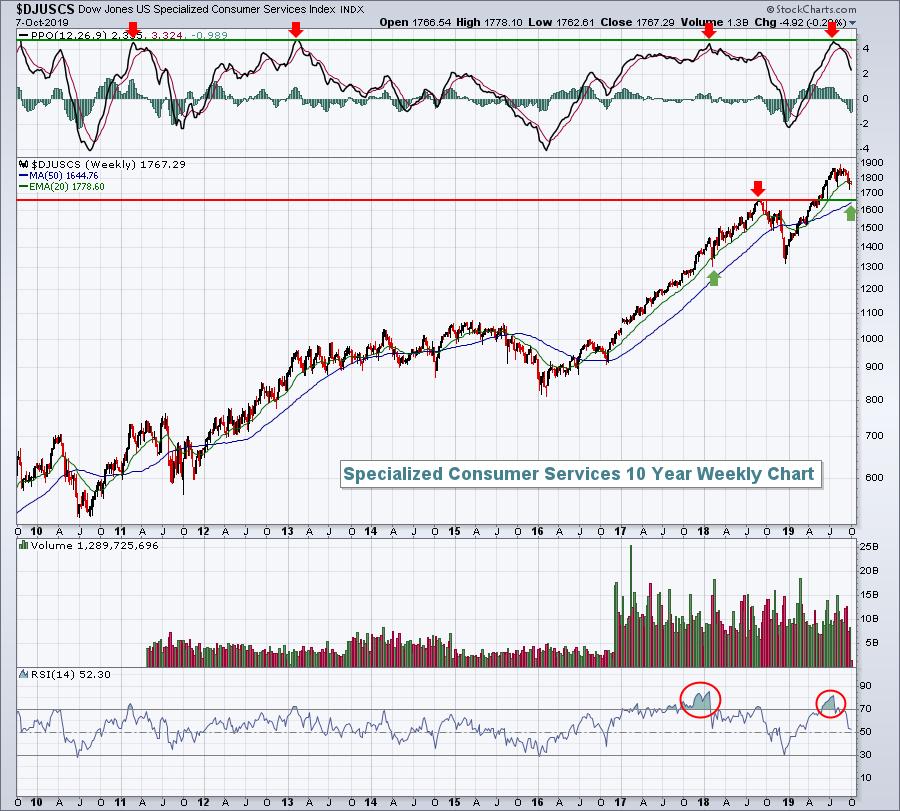The height and width of the screenshot is (811, 900).
Task: Click the green line marker before EMA(20)
Action: click(24, 187)
